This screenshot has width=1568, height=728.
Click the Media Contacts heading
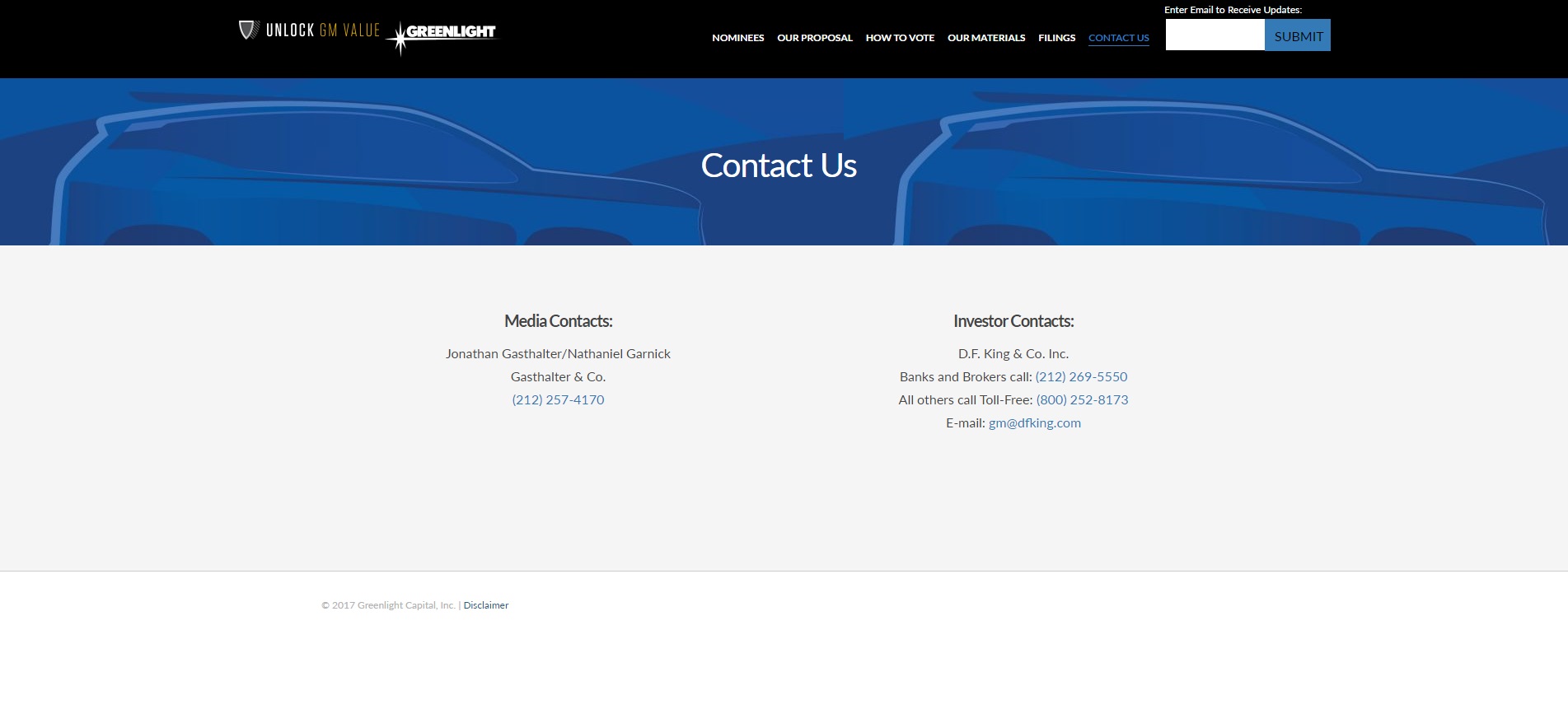pos(558,321)
